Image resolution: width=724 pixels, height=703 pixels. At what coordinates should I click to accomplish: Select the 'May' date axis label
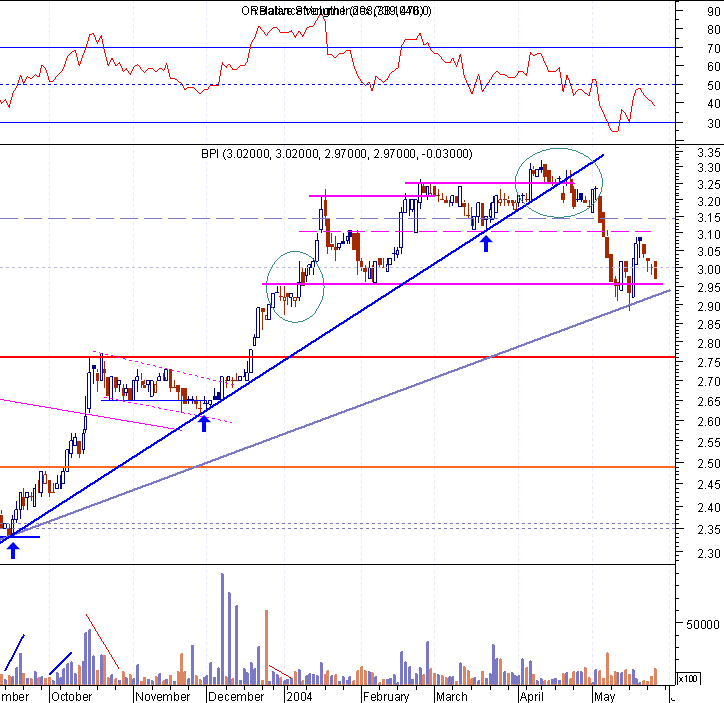pos(604,696)
